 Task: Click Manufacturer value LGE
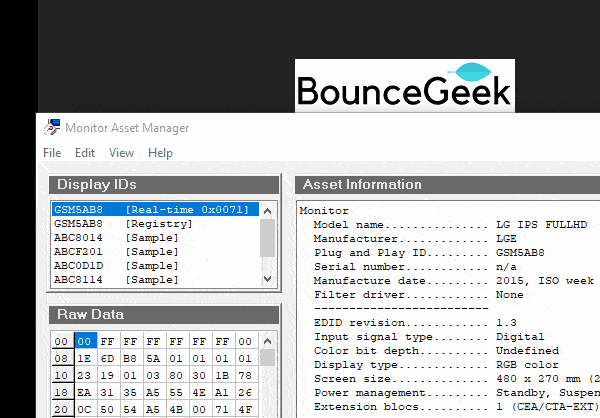pos(506,239)
